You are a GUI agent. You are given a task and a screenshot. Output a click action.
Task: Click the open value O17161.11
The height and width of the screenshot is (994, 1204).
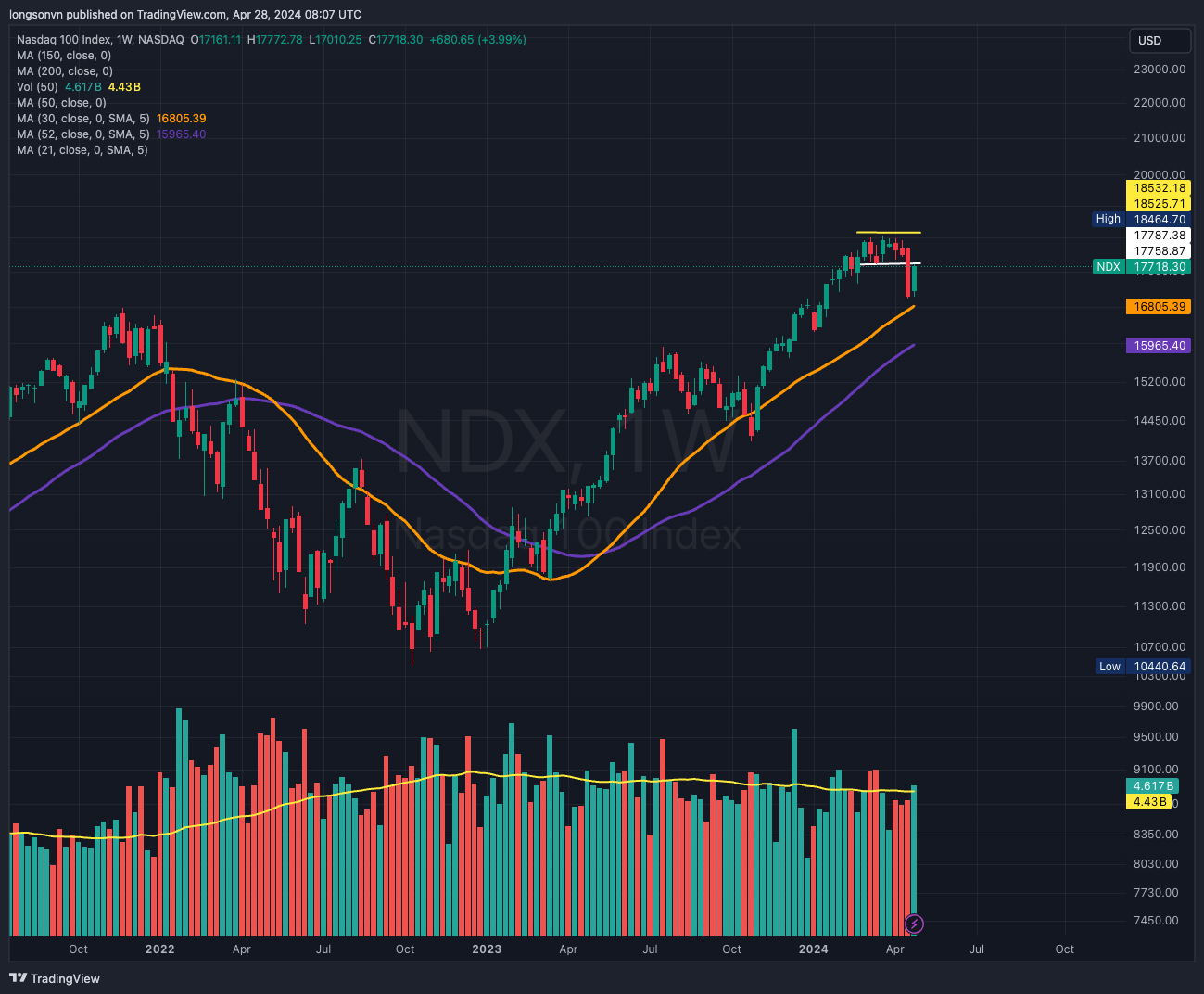click(x=216, y=40)
